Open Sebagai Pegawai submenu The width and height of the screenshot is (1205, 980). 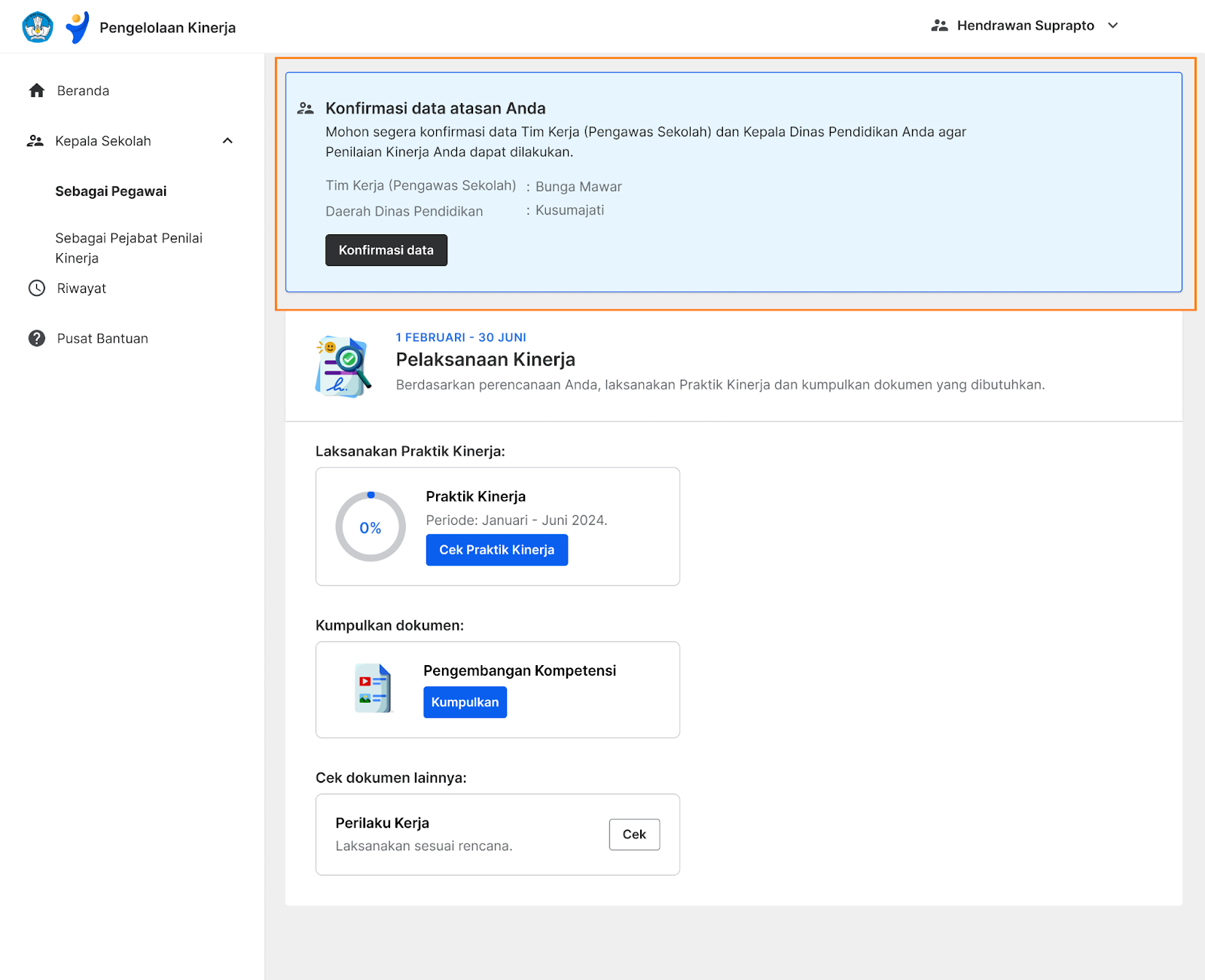[111, 191]
